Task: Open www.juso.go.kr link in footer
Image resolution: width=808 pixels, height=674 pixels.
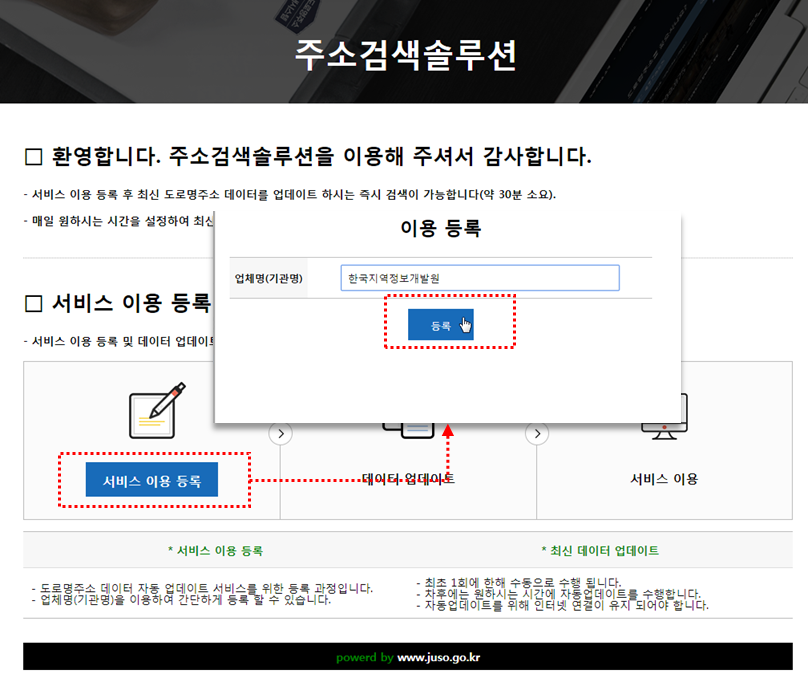Action: click(439, 658)
